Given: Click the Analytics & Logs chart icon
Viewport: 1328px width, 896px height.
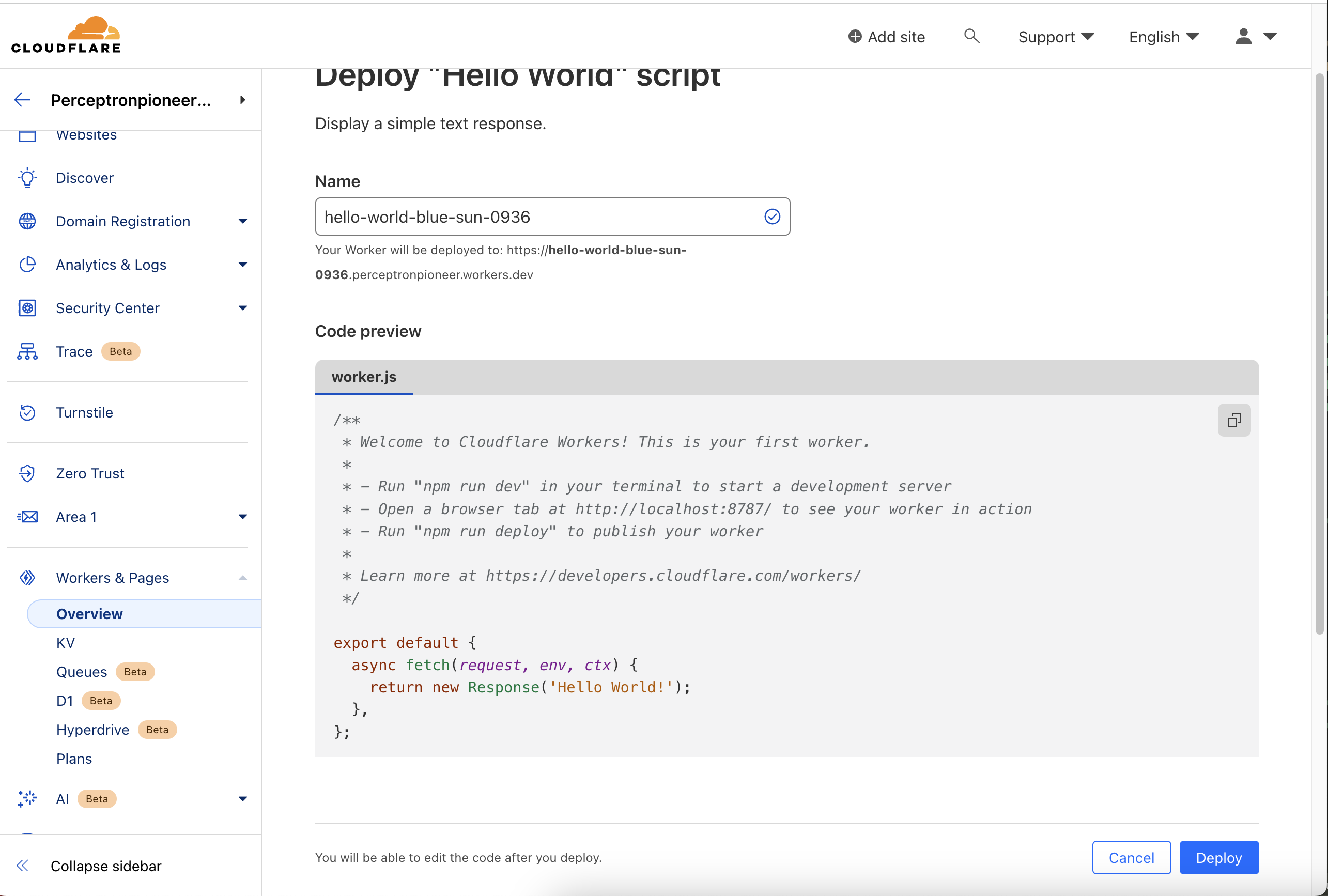Looking at the screenshot, I should 27,265.
